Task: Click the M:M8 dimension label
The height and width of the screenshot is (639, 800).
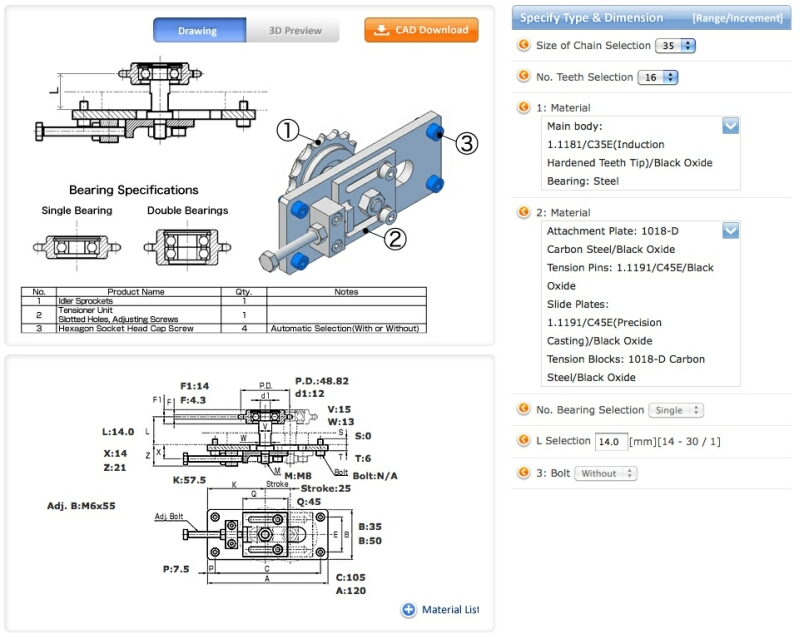Action: (298, 476)
